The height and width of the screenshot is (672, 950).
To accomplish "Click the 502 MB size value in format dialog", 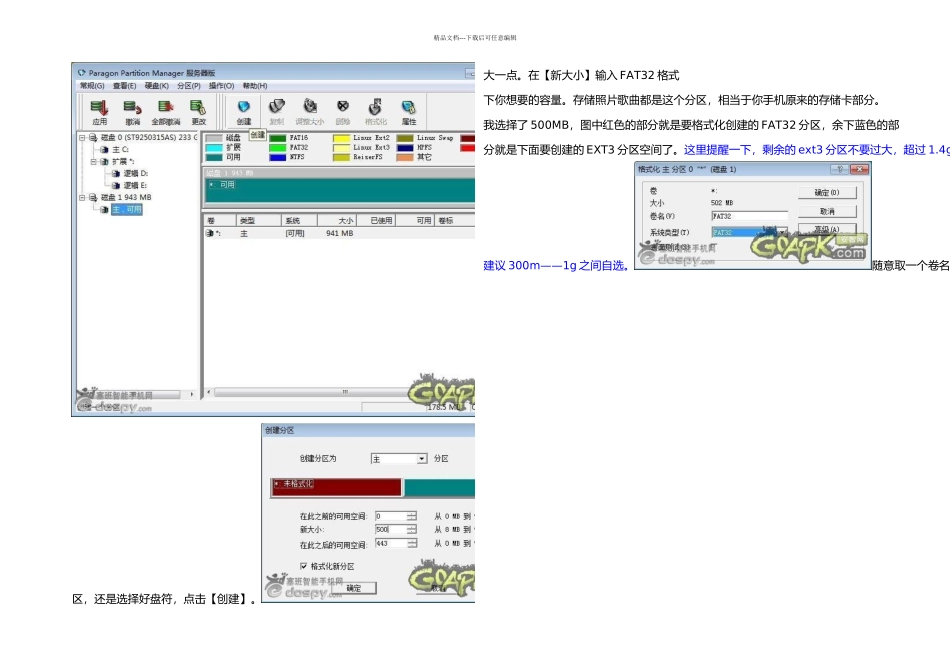I will 722,203.
